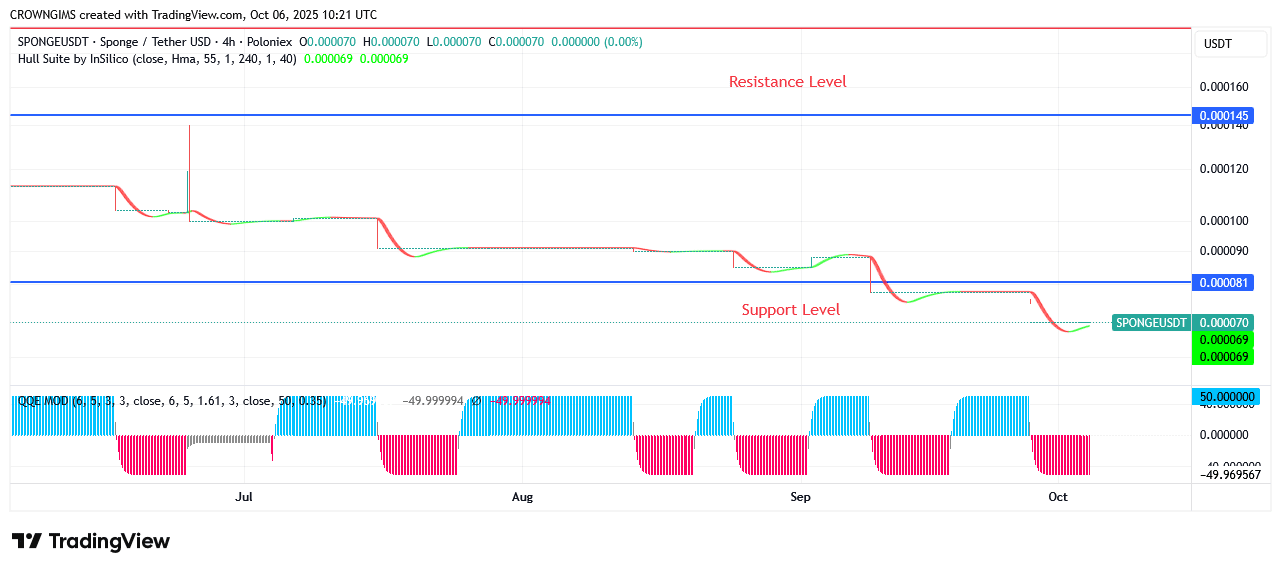The image size is (1281, 571).
Task: Click the Sep label on time axis
Action: [799, 497]
